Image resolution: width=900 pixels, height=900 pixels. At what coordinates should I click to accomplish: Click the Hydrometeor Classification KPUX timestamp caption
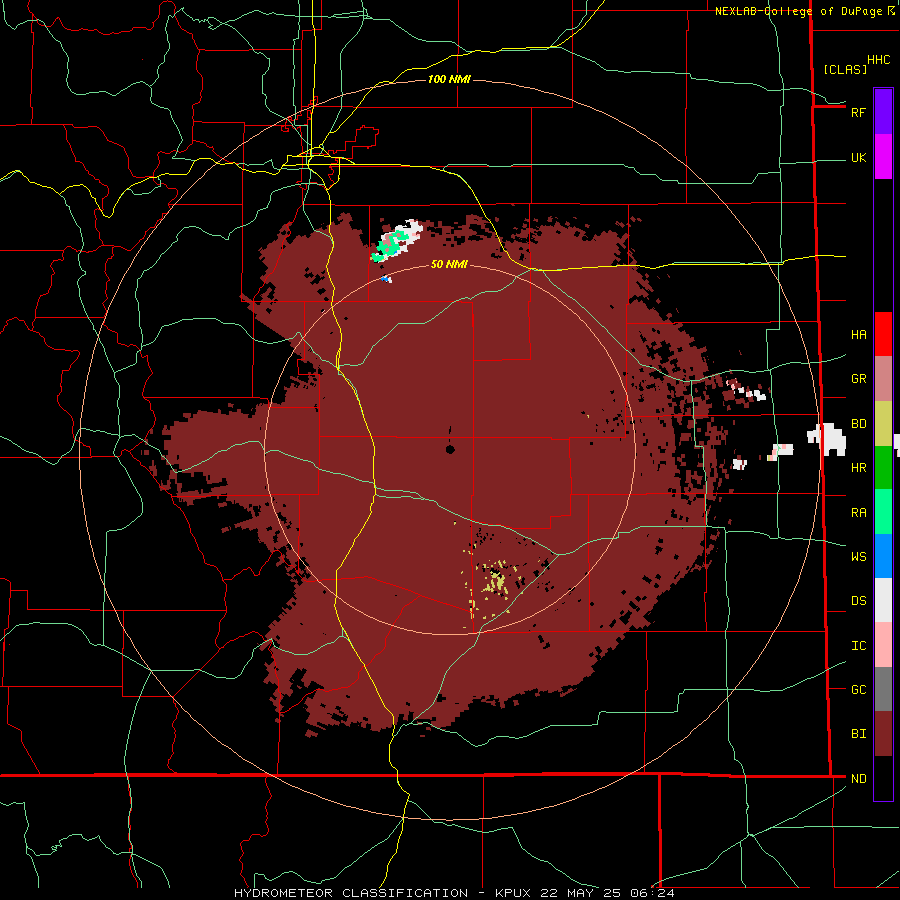coord(455,893)
